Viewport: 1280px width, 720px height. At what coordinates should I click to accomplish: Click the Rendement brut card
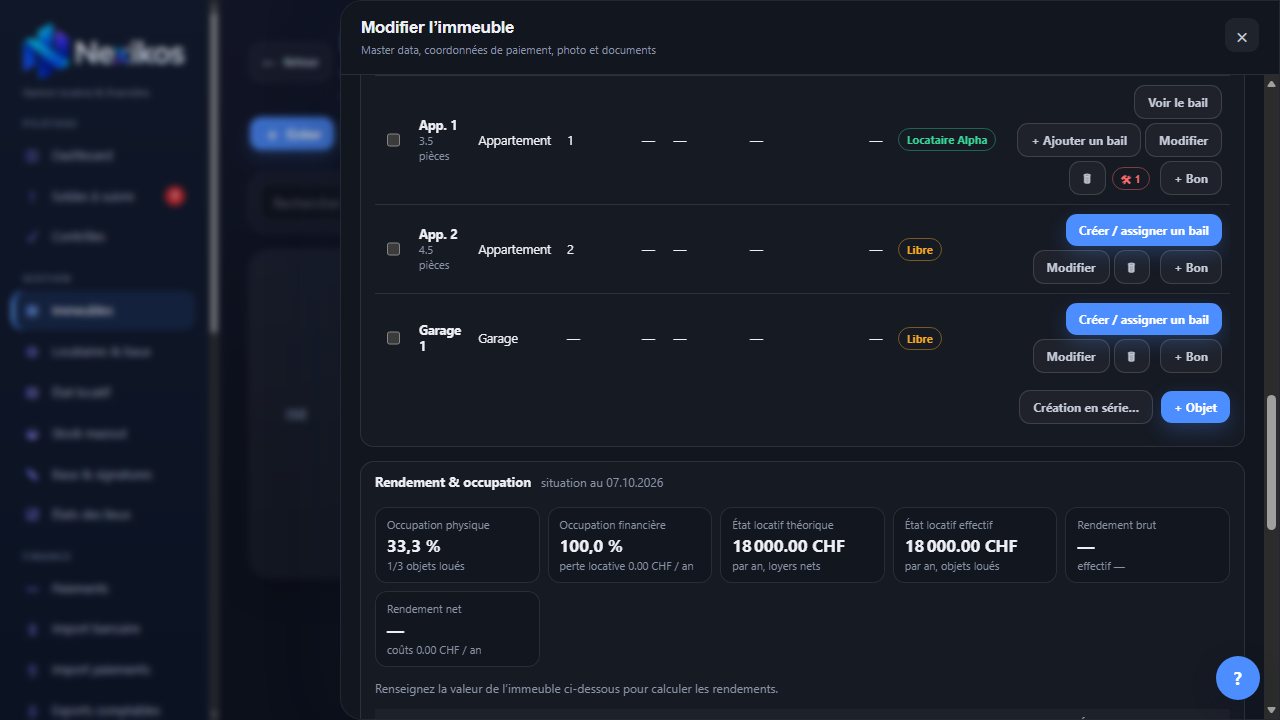[1147, 545]
